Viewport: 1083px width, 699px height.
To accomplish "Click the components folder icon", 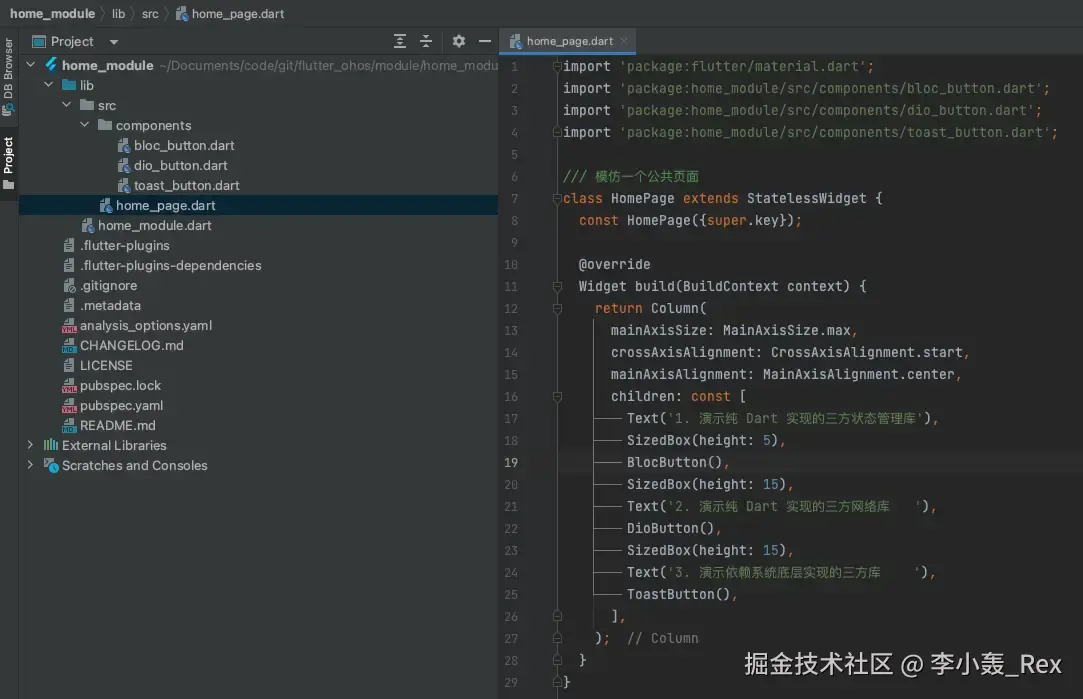I will [x=105, y=125].
